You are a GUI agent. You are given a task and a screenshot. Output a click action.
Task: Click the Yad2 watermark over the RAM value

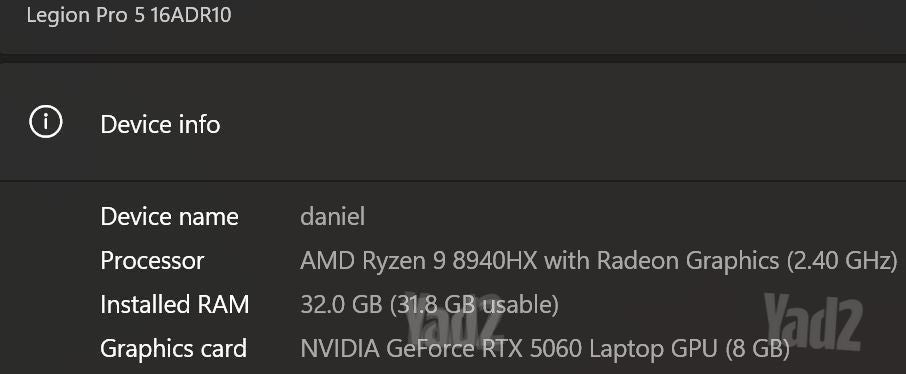[x=454, y=319]
